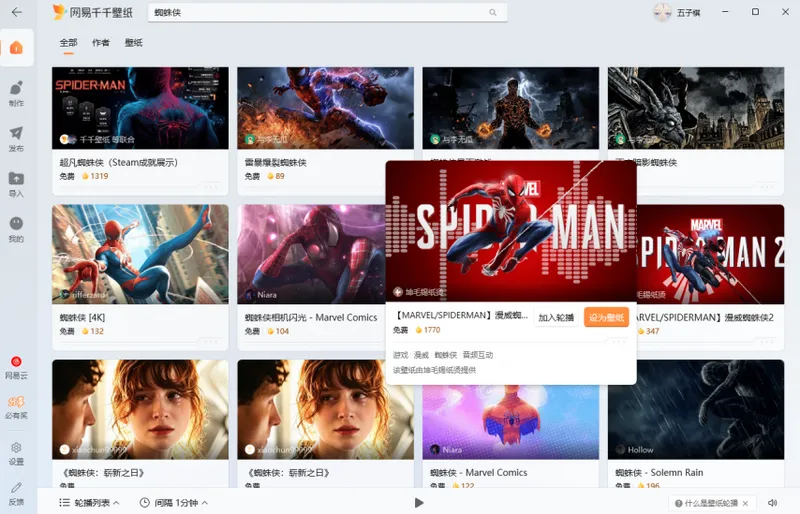Toggle the volume speaker icon
Screen dimensions: 800x514
[772, 503]
